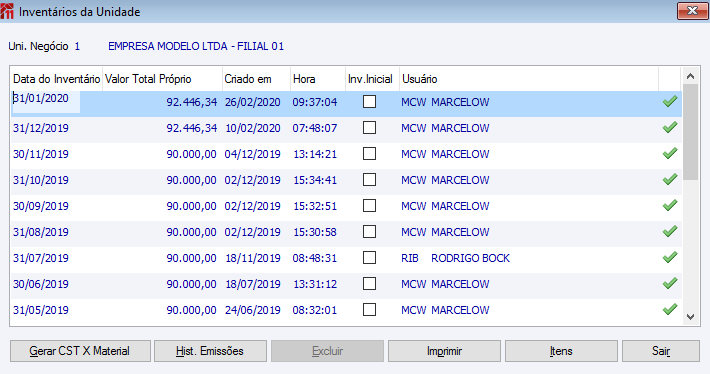
Task: Click the time 09:37:04
Action: pyautogui.click(x=315, y=102)
